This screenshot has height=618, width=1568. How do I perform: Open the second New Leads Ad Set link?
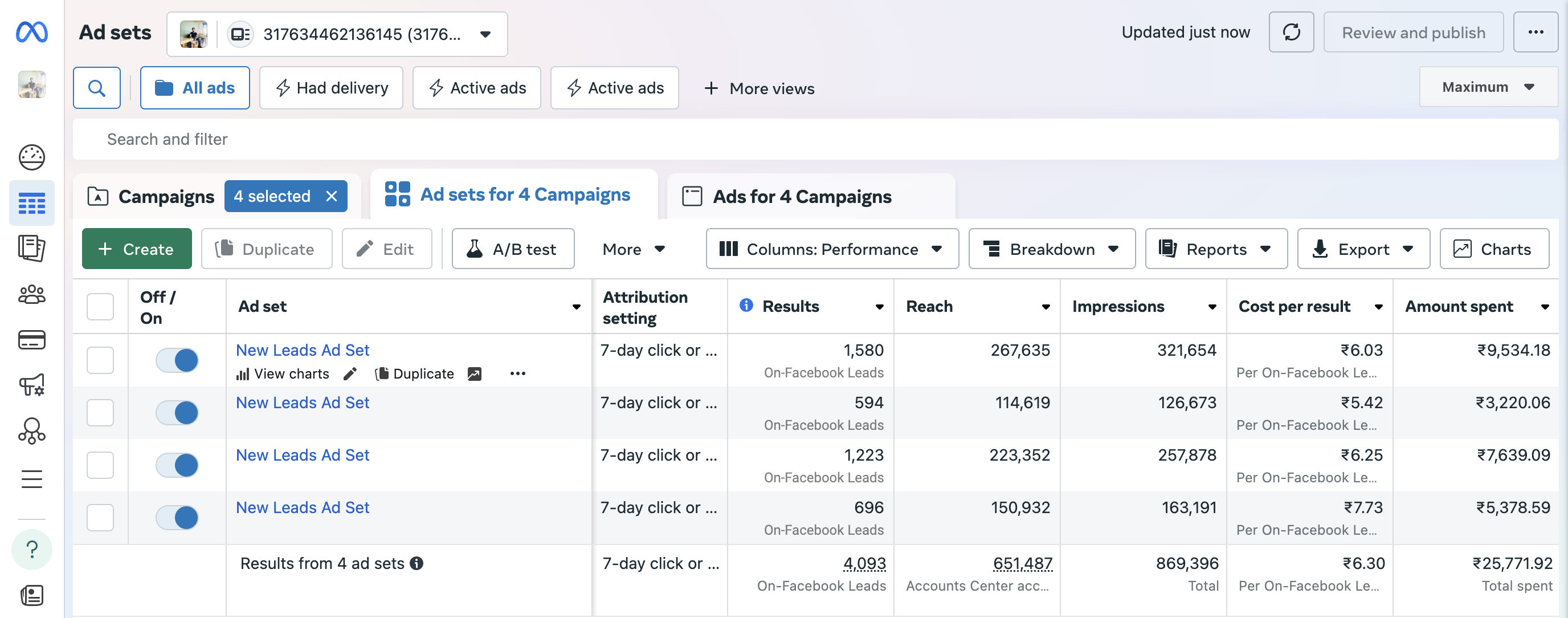pyautogui.click(x=303, y=402)
